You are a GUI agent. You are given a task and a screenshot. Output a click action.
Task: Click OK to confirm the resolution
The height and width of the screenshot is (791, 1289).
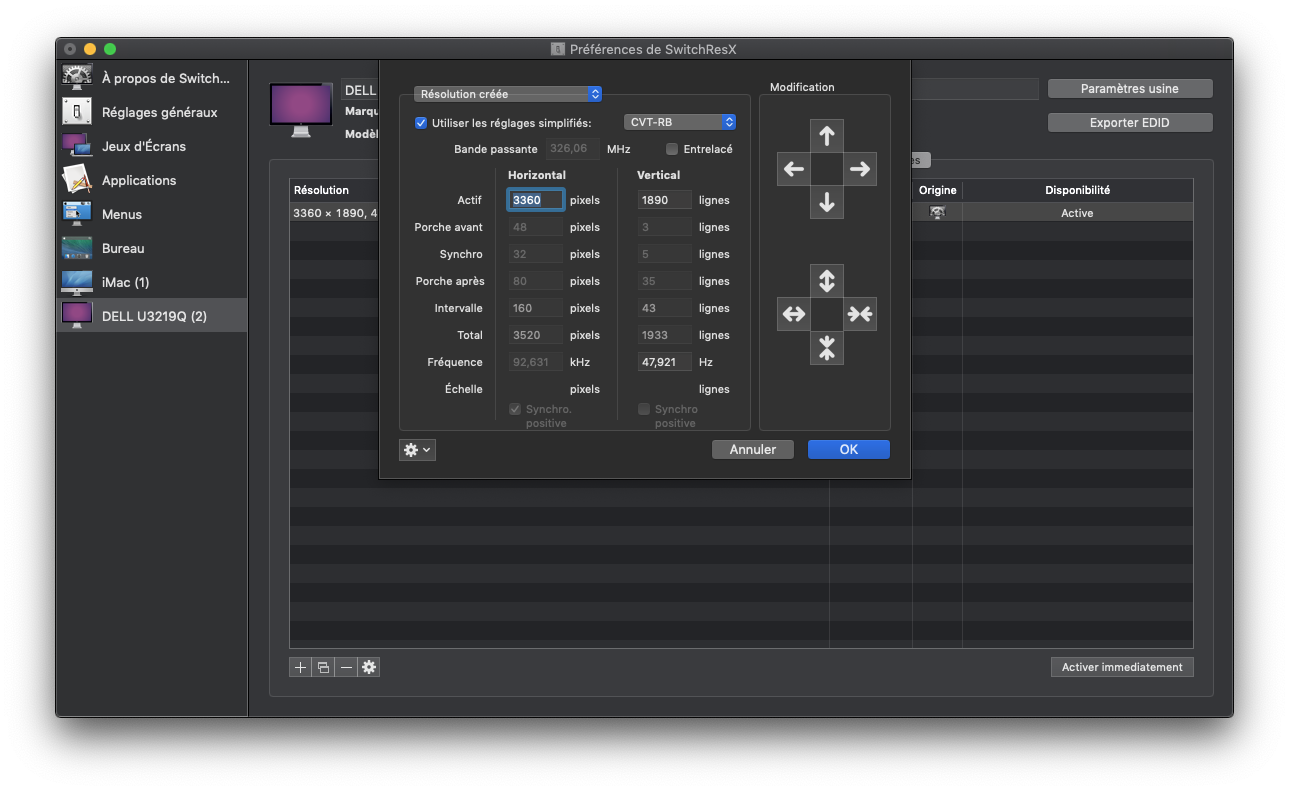click(x=849, y=450)
